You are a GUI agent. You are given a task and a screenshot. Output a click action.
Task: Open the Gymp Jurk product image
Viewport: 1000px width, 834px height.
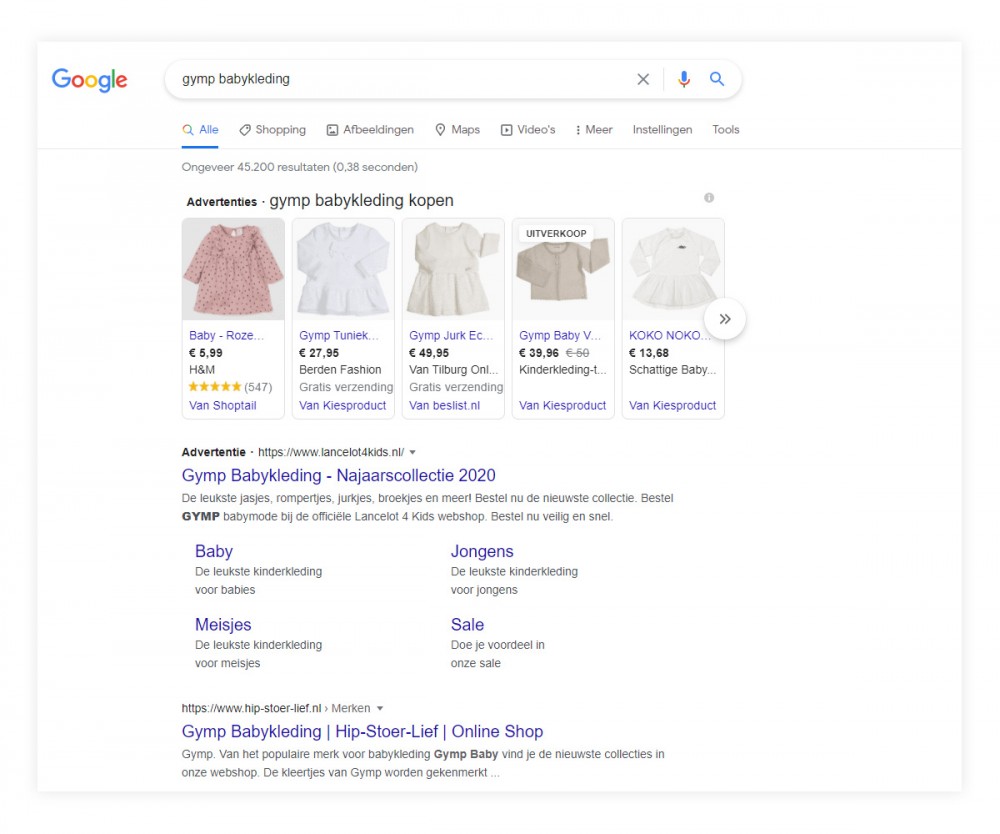coord(453,269)
